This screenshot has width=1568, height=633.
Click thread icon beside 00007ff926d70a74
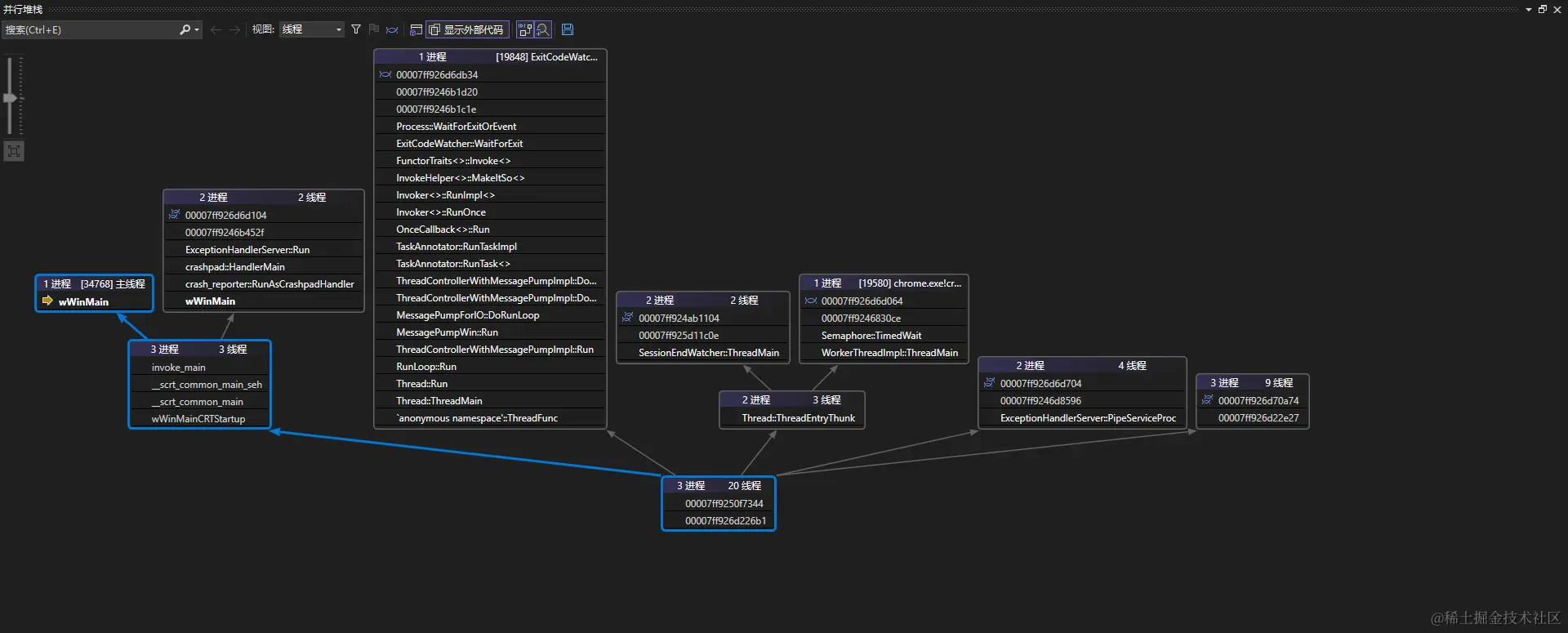click(x=1207, y=400)
